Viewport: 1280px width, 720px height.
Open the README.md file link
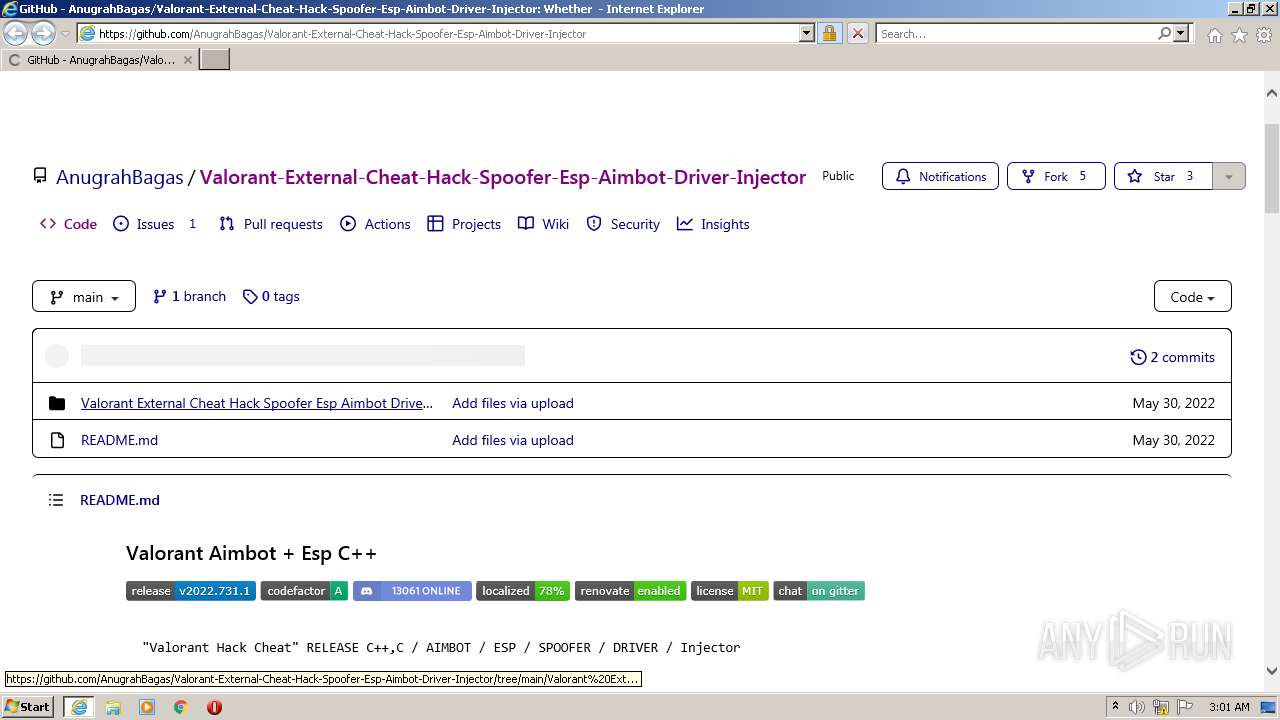[x=119, y=440]
